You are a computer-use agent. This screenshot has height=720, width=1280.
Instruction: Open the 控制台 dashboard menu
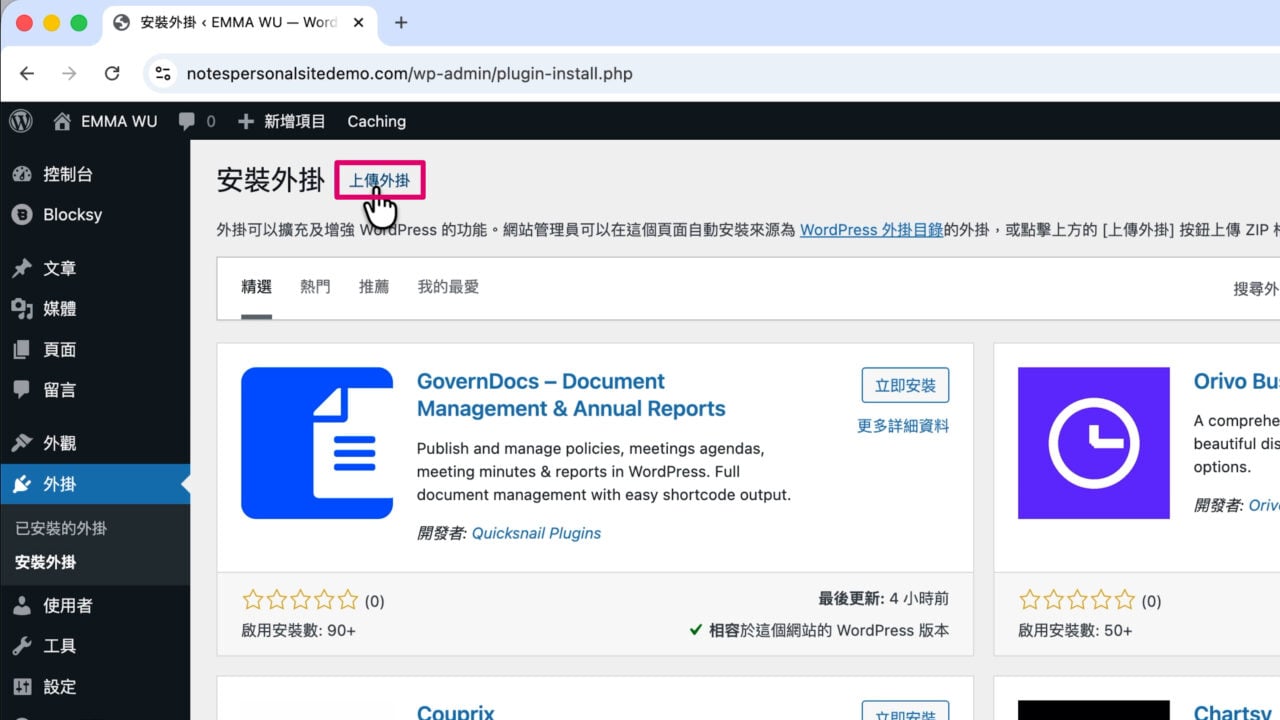coord(95,174)
